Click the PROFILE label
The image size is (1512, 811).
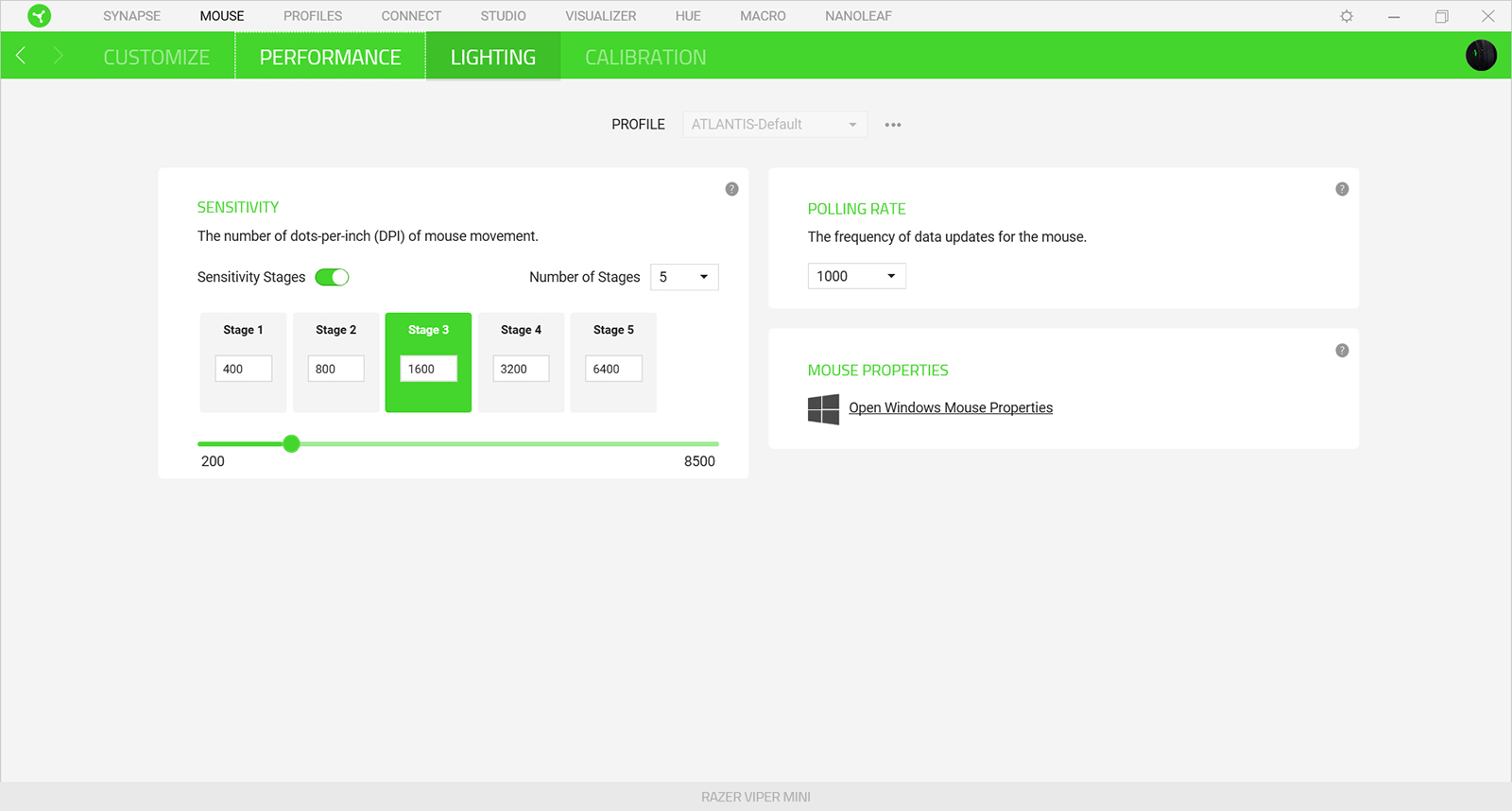click(x=638, y=124)
